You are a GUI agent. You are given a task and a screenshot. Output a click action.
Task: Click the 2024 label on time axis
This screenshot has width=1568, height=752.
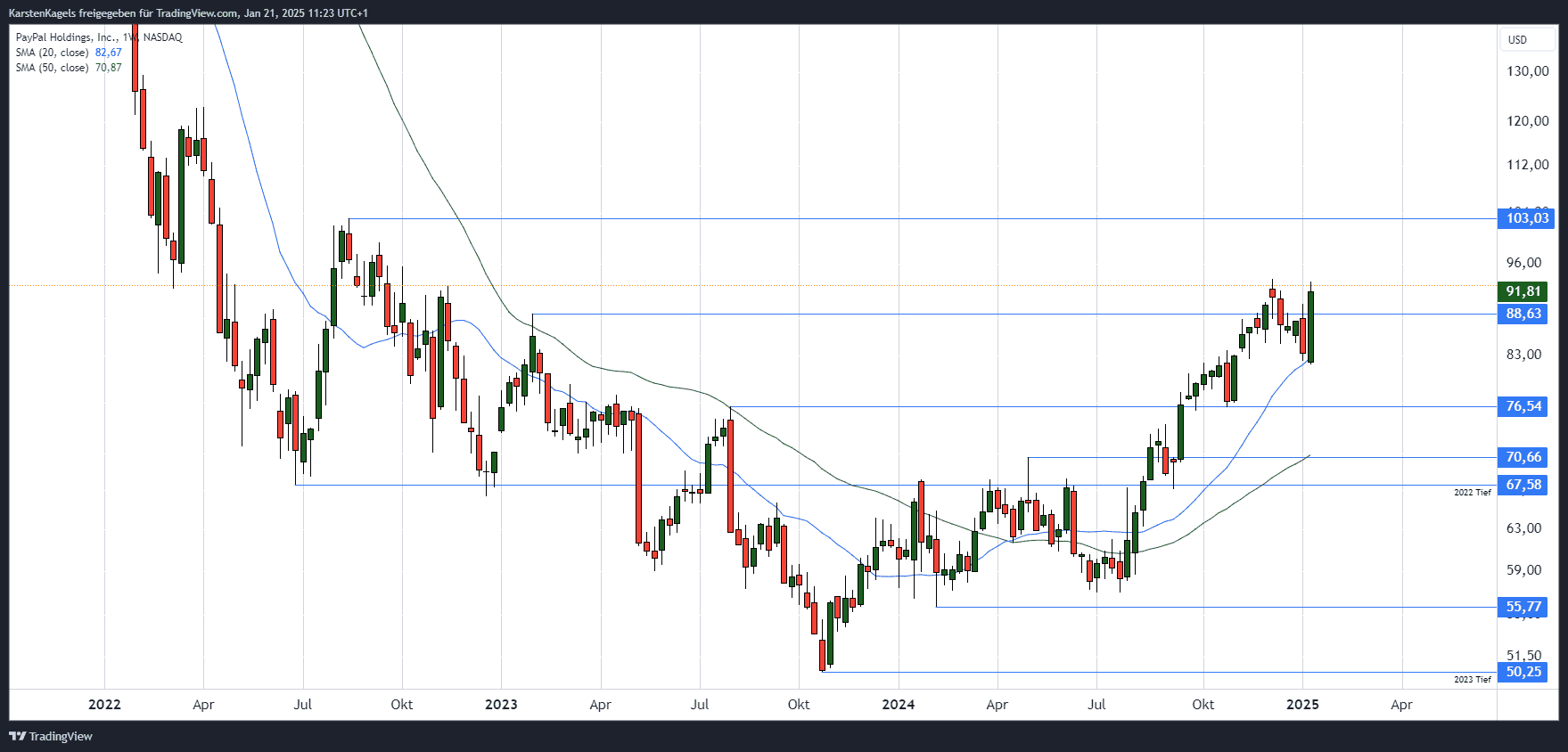(898, 704)
